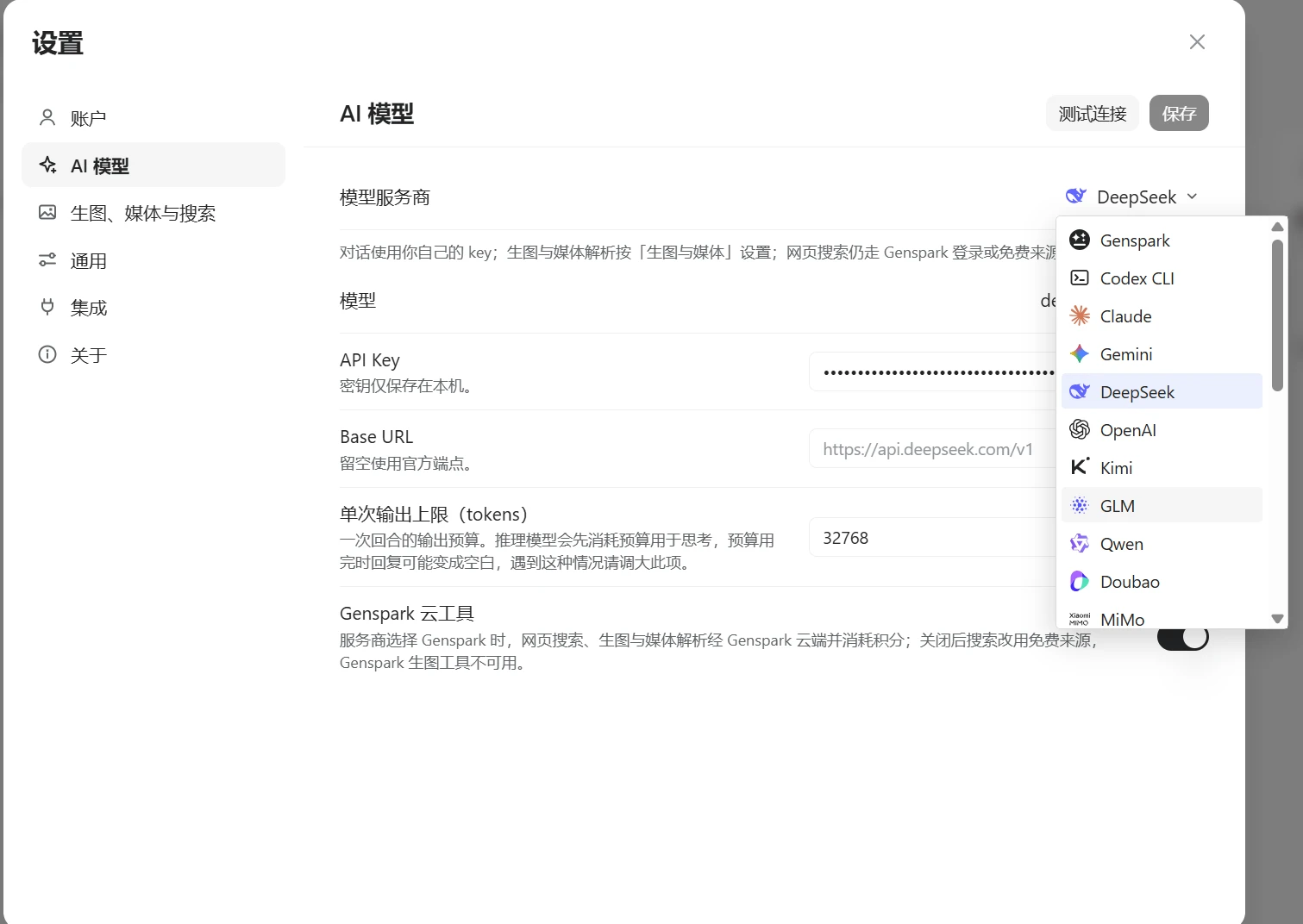Choose DeepSeek in the provider list
The width and height of the screenshot is (1303, 924).
tap(1162, 391)
